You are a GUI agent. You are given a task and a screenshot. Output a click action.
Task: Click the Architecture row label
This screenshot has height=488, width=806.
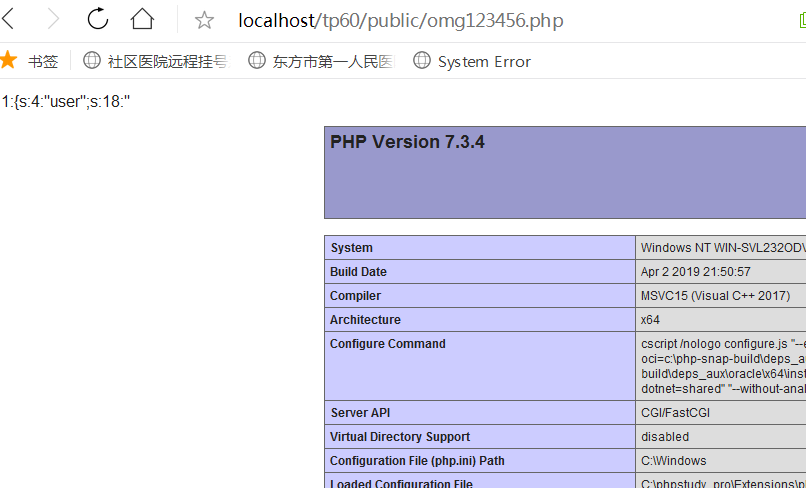click(x=365, y=320)
